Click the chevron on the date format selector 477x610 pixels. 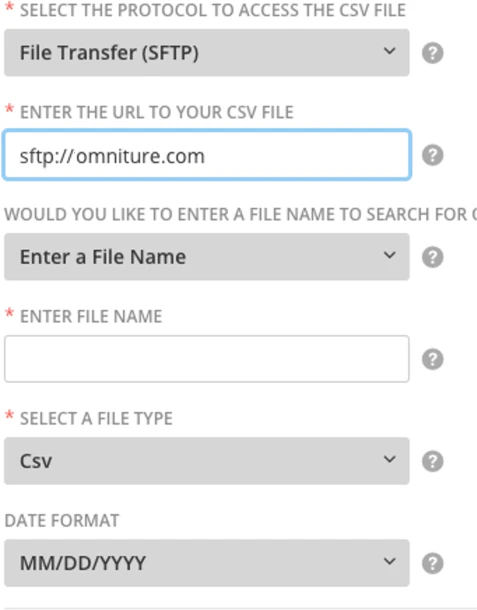tap(389, 561)
